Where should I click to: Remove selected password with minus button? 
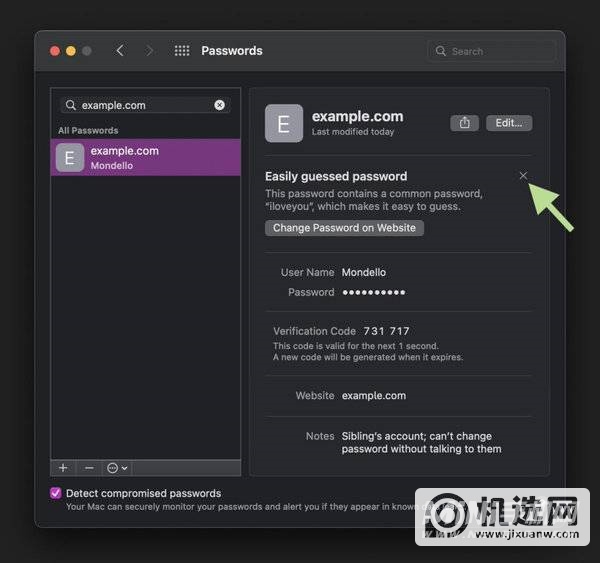[89, 468]
